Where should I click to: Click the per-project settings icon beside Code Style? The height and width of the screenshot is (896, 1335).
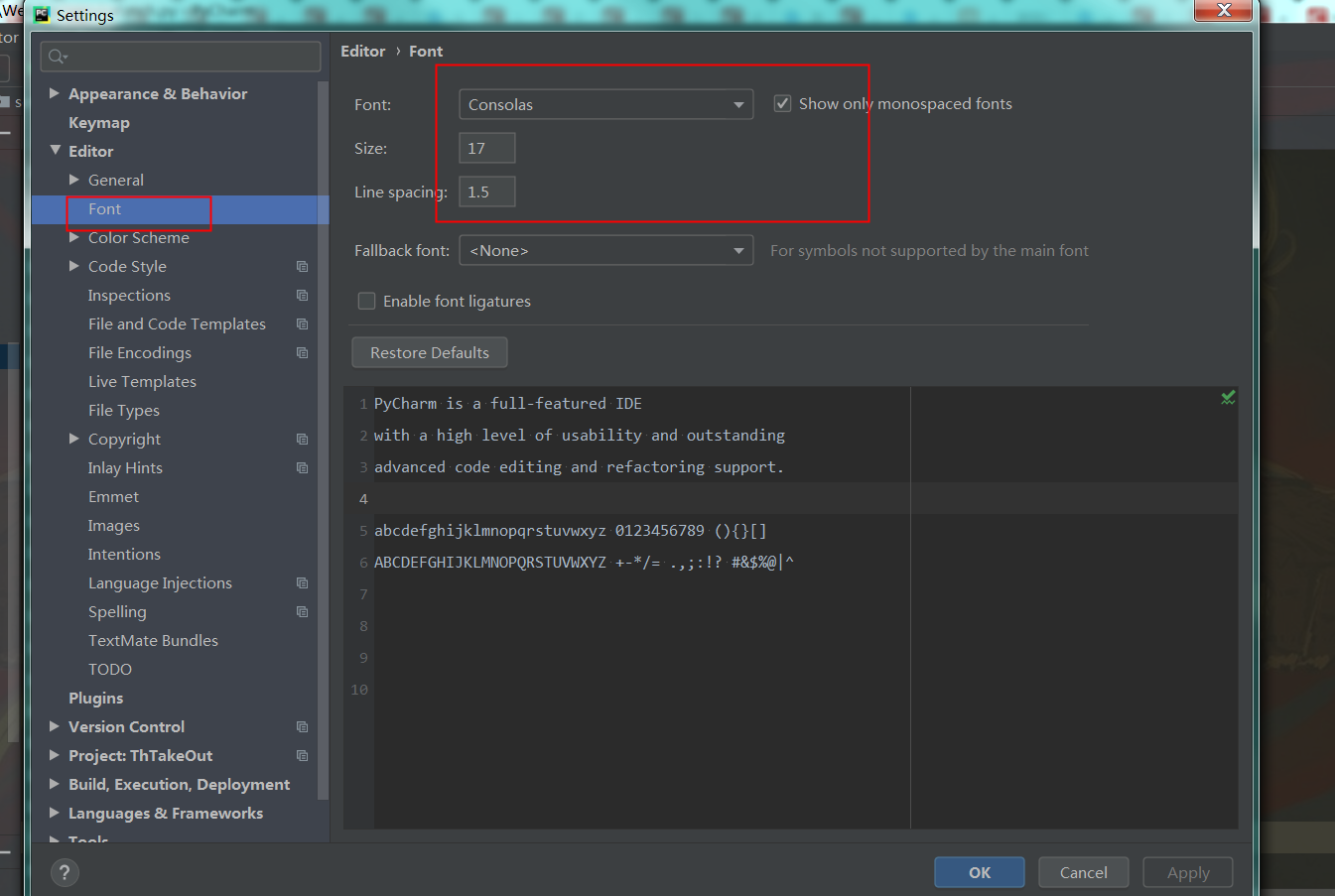click(x=302, y=266)
